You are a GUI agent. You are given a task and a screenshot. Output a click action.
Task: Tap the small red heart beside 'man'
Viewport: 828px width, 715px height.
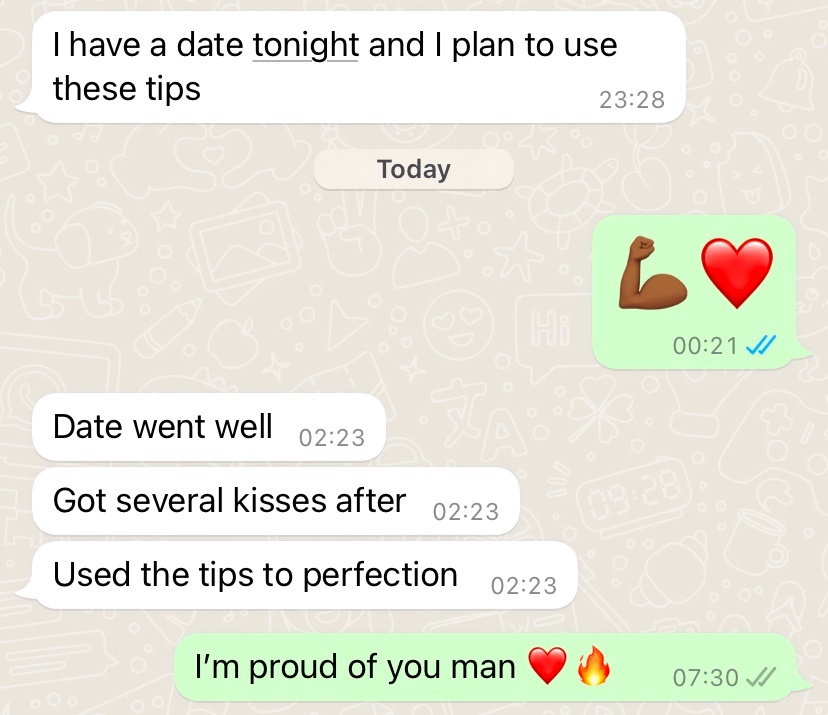pyautogui.click(x=547, y=666)
